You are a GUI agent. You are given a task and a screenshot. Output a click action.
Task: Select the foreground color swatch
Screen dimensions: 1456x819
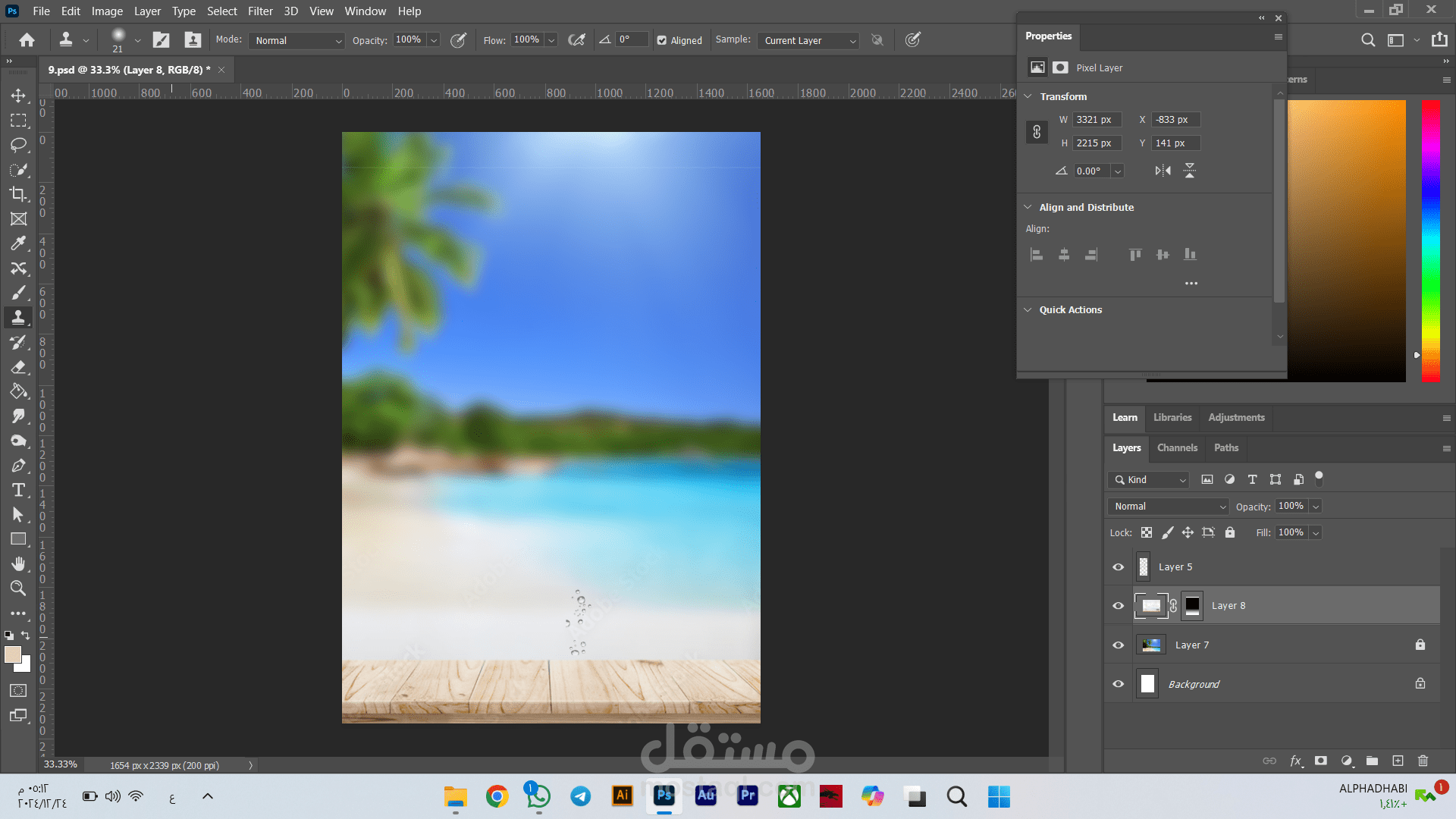(x=13, y=655)
